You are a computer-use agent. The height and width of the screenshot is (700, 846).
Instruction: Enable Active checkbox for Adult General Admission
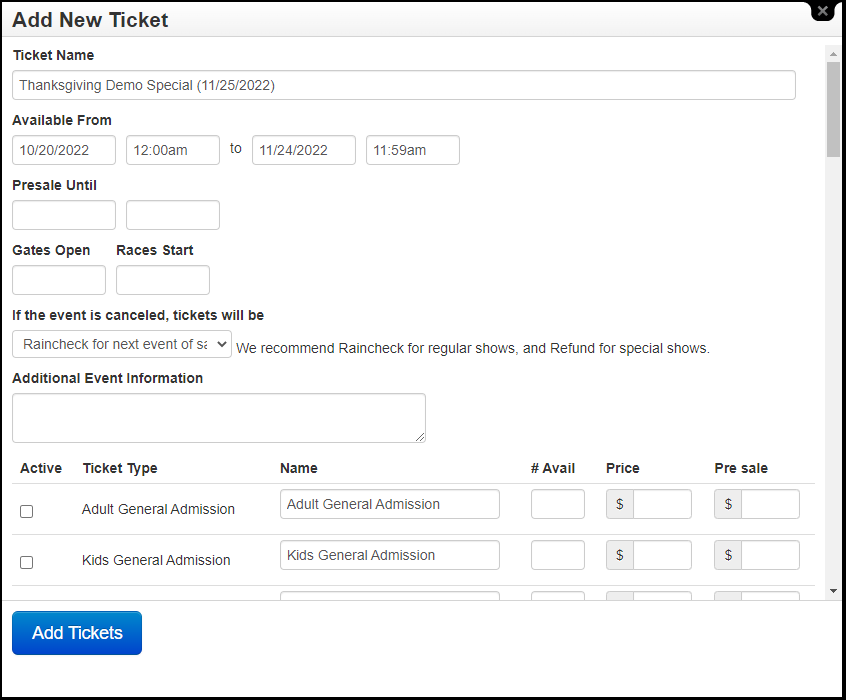point(26,510)
